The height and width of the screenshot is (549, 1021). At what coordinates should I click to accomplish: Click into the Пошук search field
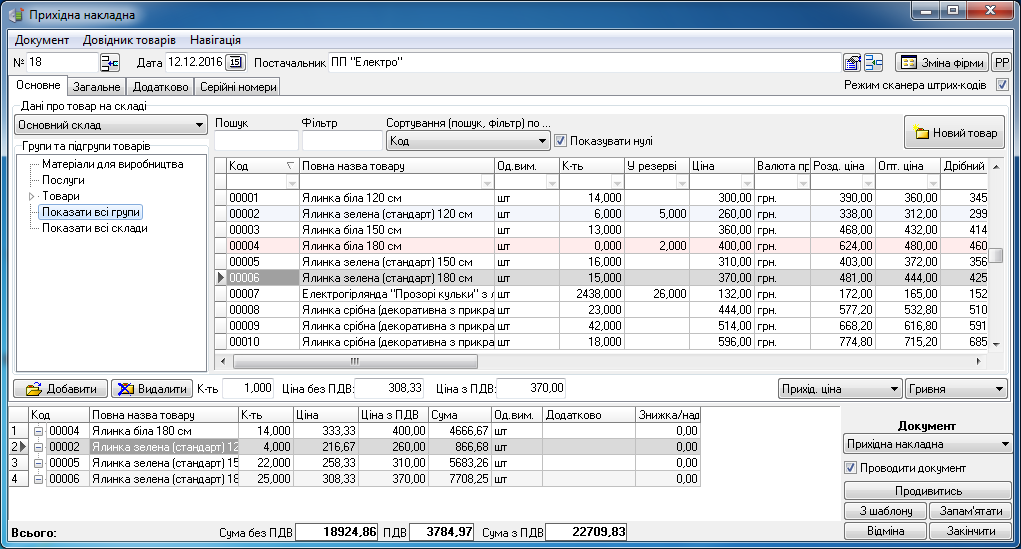click(x=256, y=141)
